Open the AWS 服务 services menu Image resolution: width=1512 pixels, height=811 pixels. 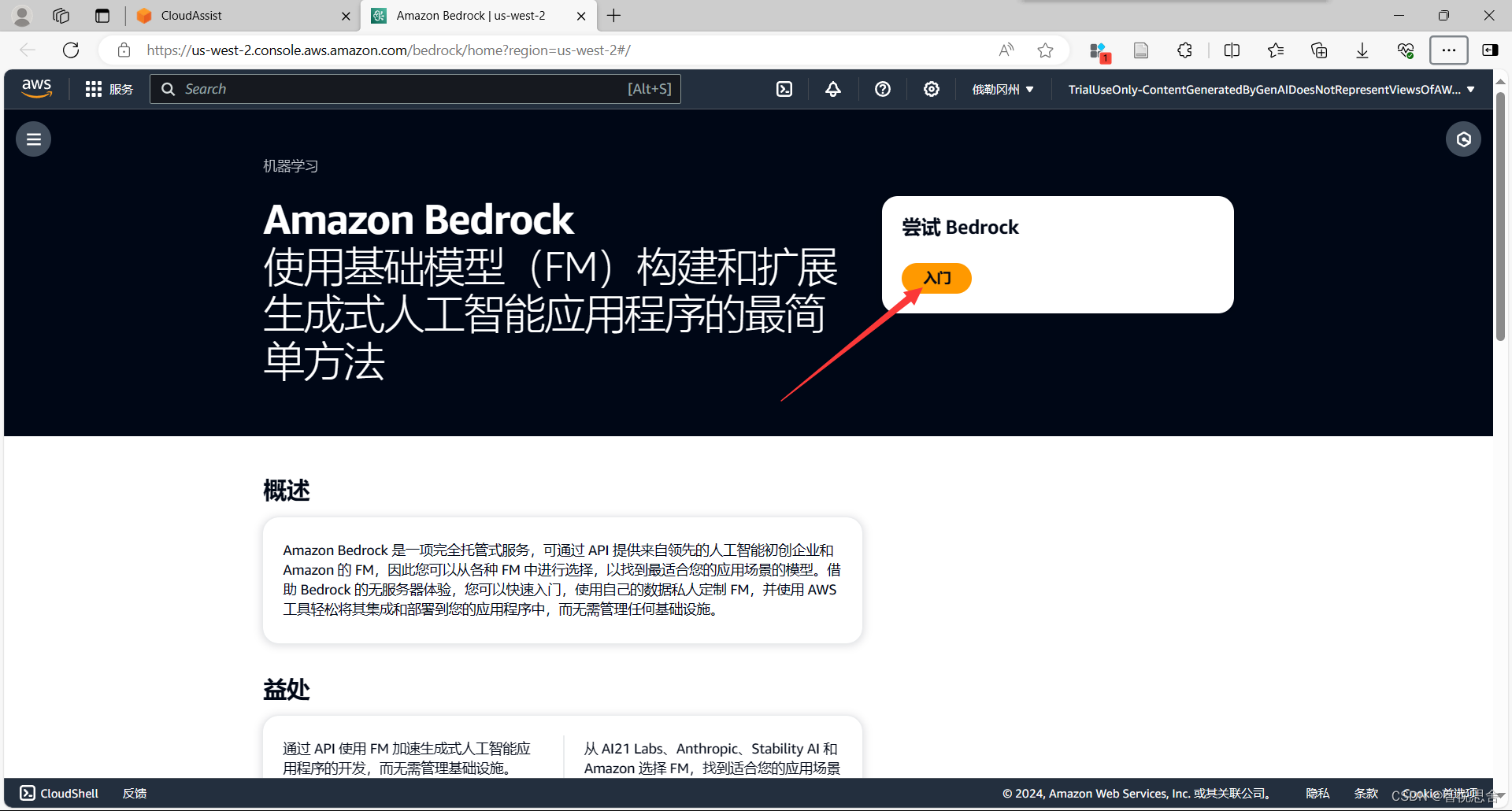coord(109,89)
